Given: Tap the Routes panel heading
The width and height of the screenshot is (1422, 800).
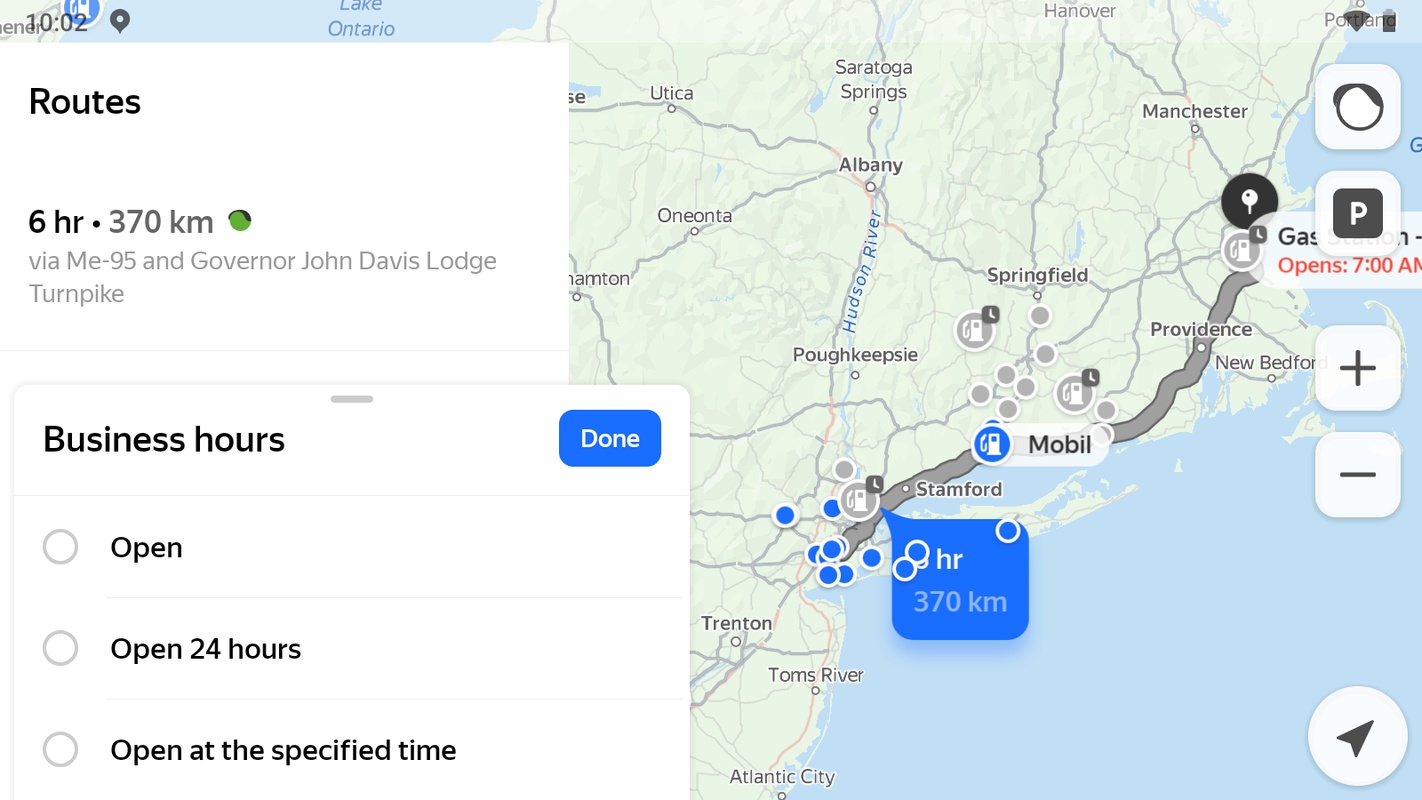Looking at the screenshot, I should [x=85, y=102].
